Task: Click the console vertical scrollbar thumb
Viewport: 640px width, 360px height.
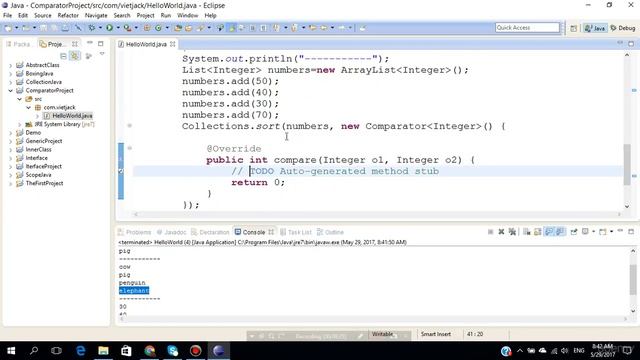Action: pos(633,280)
